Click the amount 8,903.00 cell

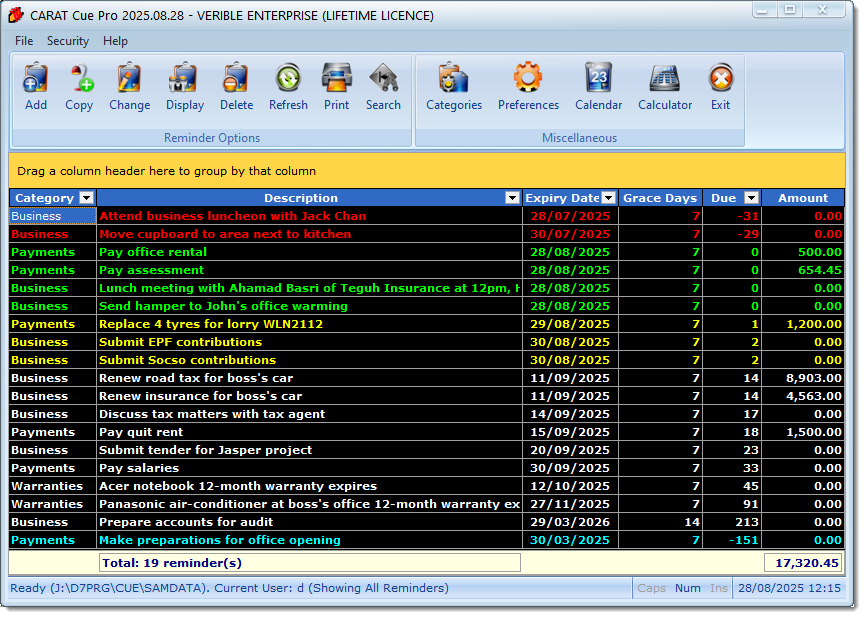[803, 378]
